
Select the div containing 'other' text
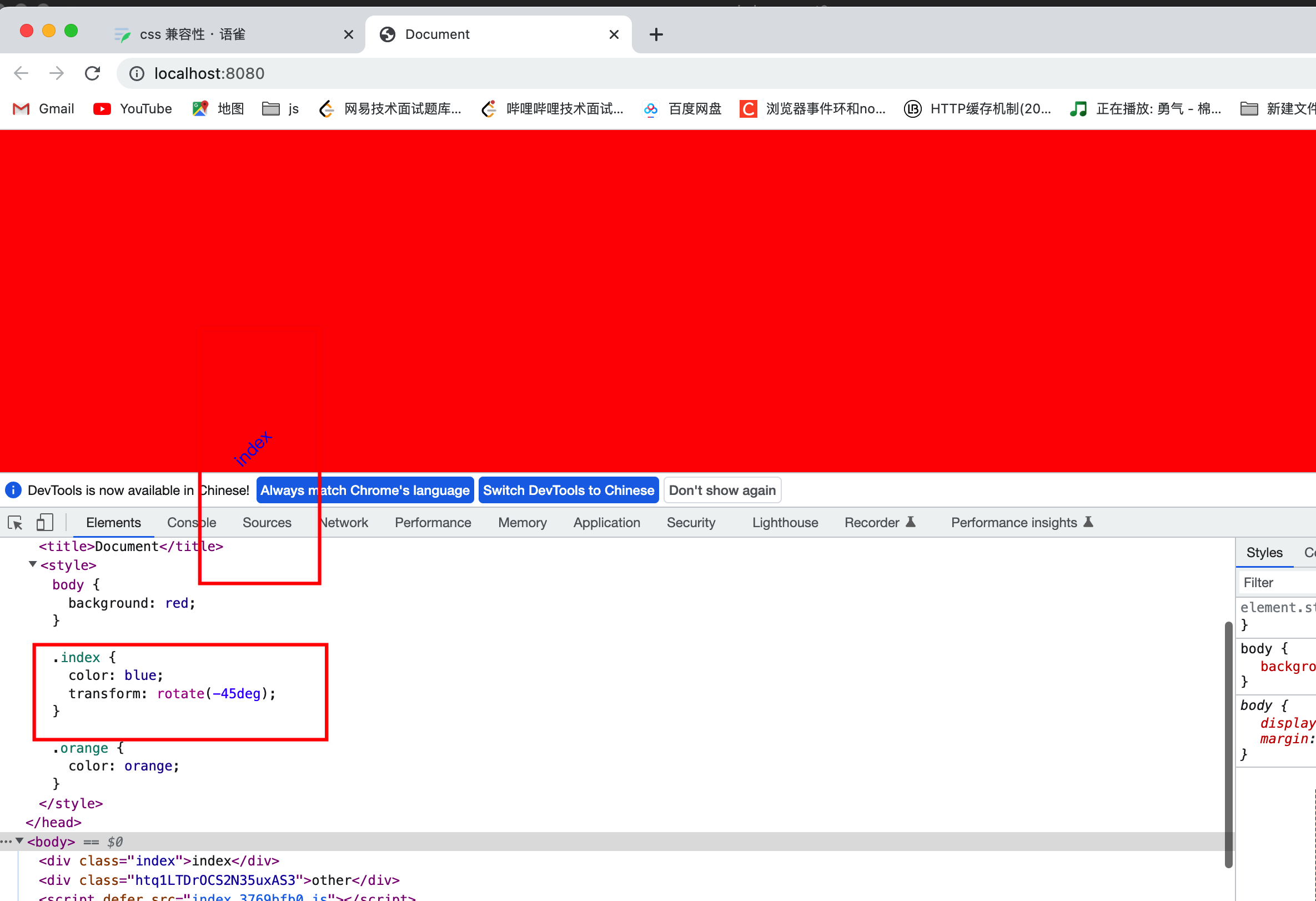[x=219, y=880]
